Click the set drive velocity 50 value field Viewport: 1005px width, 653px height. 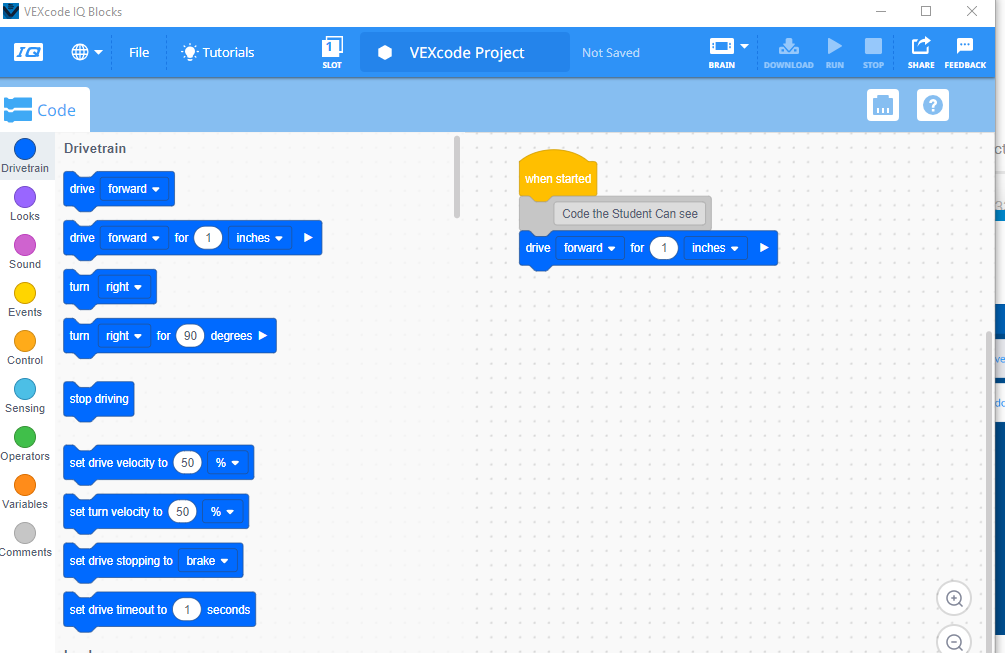point(187,463)
